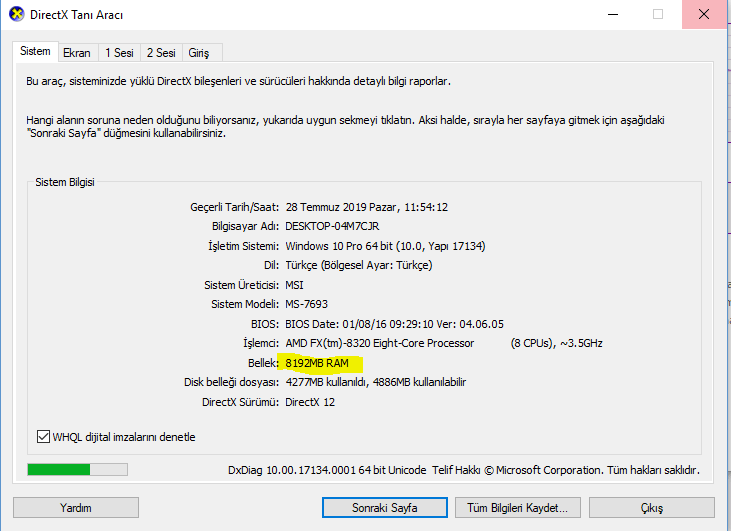Viewport: 731px width, 531px height.
Task: Toggle WHQL dijital imzalarını denetle checkbox
Action: [43, 437]
